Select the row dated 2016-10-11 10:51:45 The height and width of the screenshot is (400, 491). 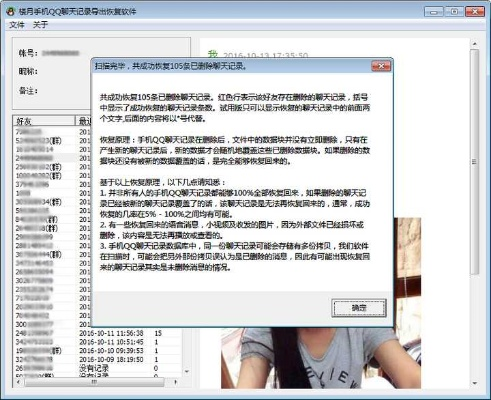click(98, 342)
